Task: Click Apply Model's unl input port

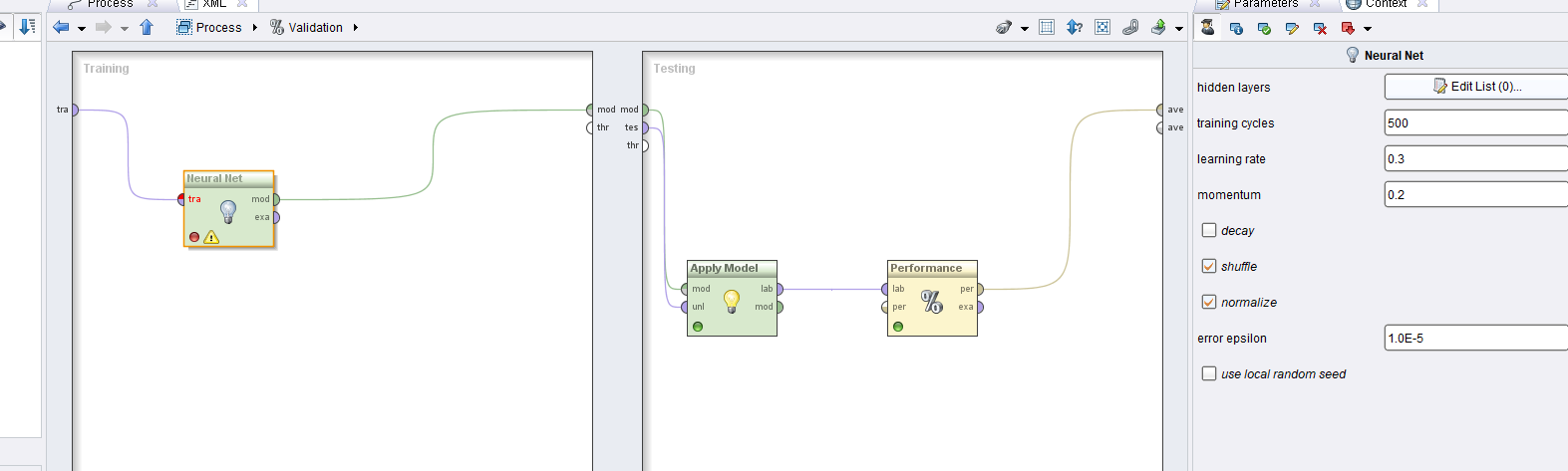Action: tap(685, 307)
